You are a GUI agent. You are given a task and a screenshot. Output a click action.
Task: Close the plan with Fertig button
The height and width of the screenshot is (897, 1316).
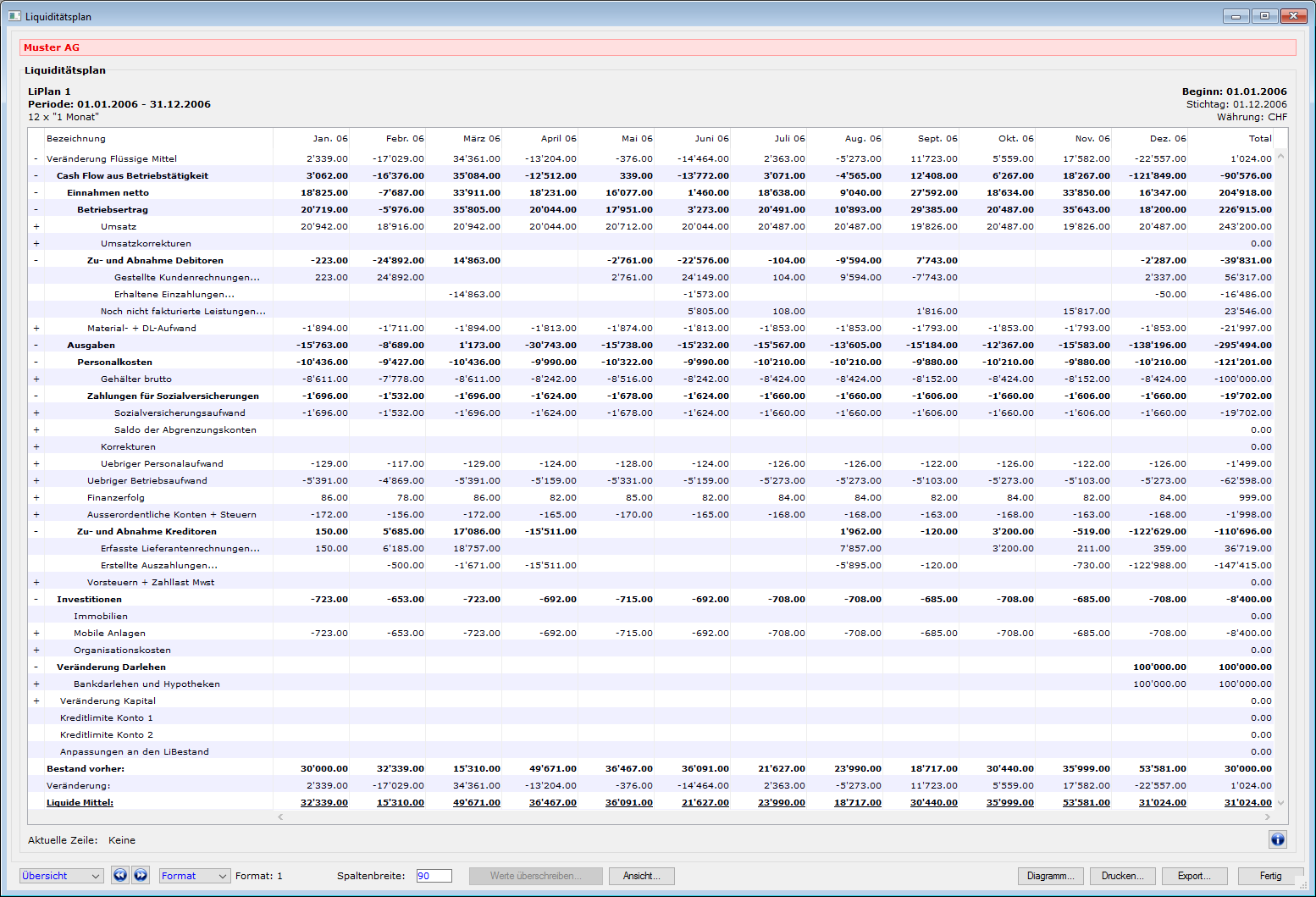pyautogui.click(x=1270, y=876)
